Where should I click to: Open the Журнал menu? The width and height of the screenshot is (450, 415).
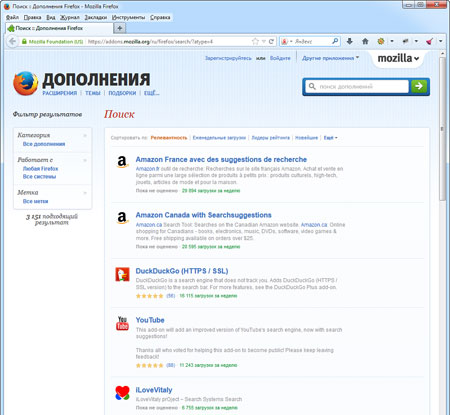tap(70, 17)
